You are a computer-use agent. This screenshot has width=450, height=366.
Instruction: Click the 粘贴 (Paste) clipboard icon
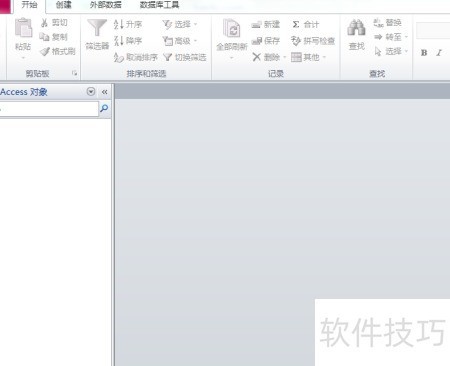click(x=24, y=28)
